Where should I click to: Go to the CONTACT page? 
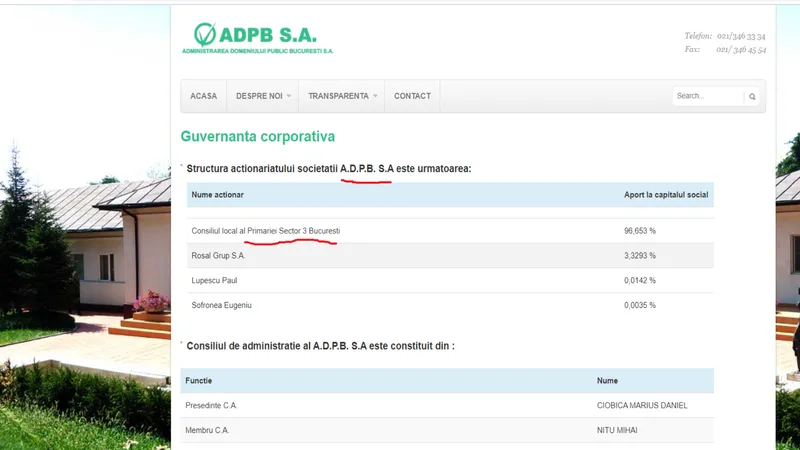tap(412, 96)
